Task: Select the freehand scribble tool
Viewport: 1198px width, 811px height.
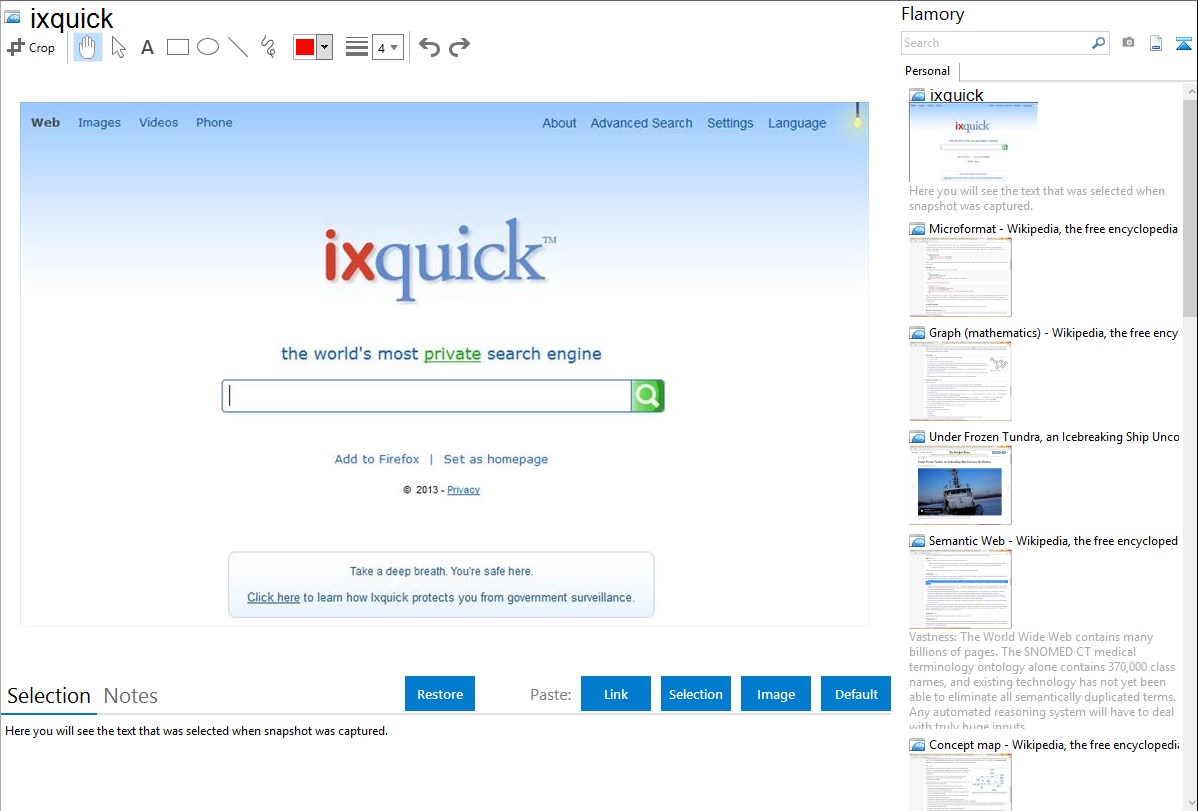Action: (x=268, y=47)
